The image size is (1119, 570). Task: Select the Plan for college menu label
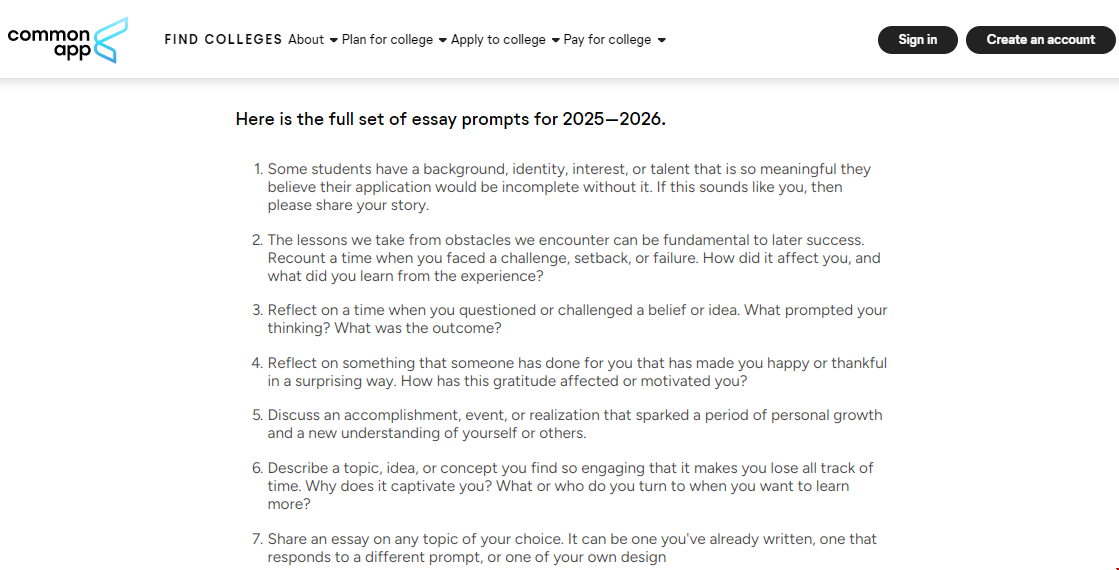(x=387, y=40)
